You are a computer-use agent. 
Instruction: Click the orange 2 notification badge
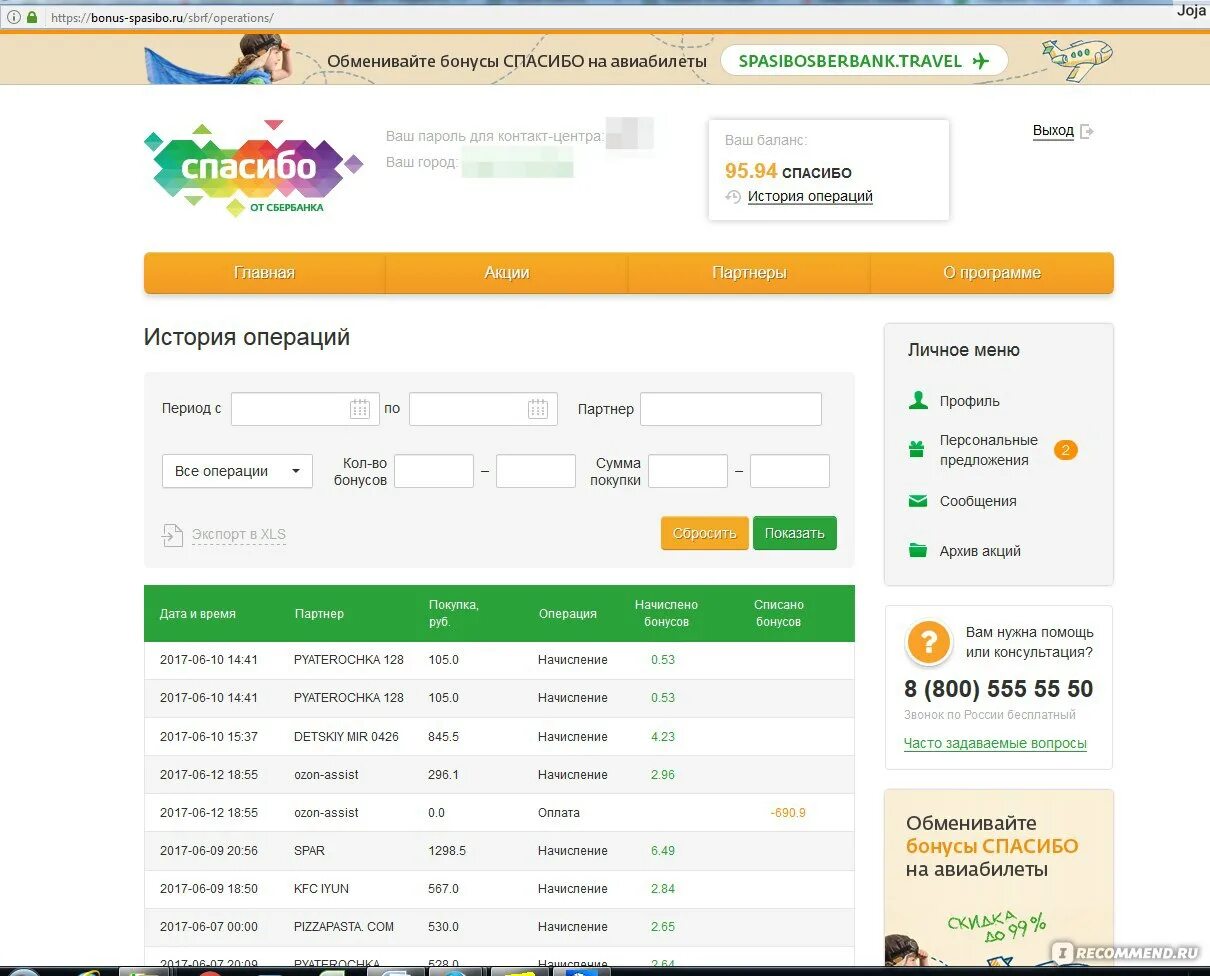click(1065, 450)
